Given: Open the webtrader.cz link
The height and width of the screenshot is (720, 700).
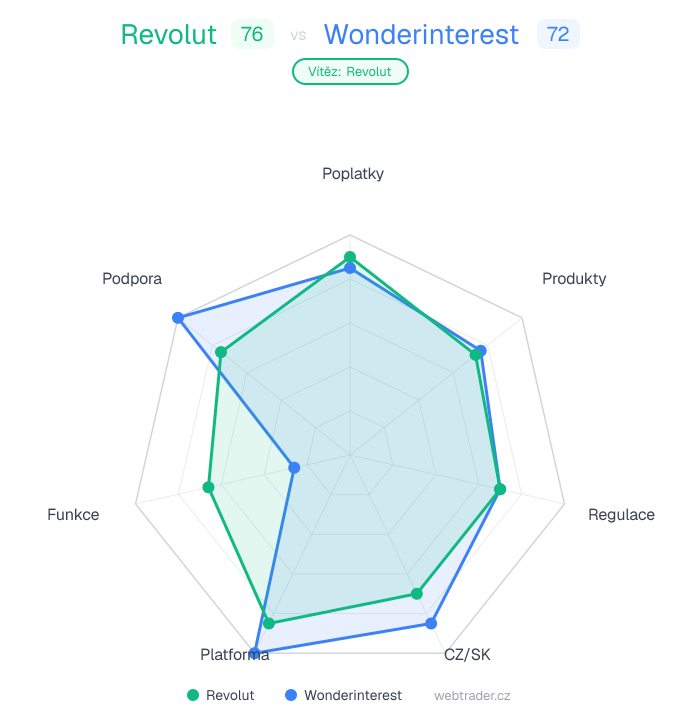Looking at the screenshot, I should tap(472, 695).
